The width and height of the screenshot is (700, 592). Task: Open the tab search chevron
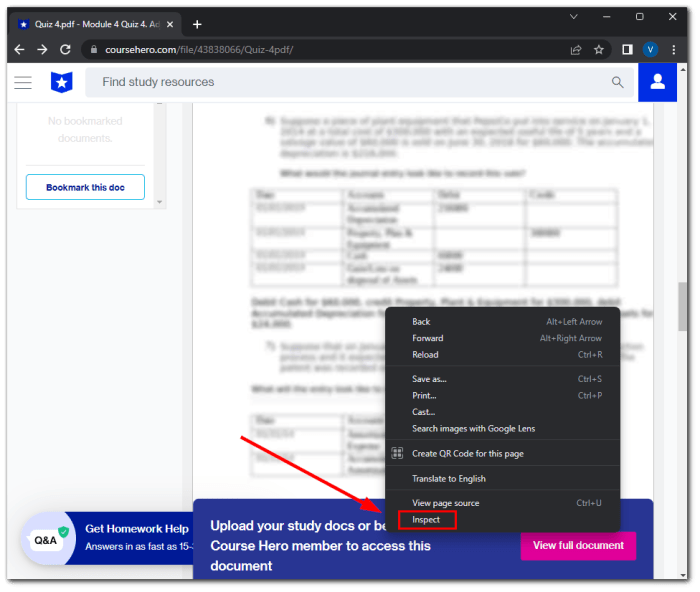click(574, 17)
